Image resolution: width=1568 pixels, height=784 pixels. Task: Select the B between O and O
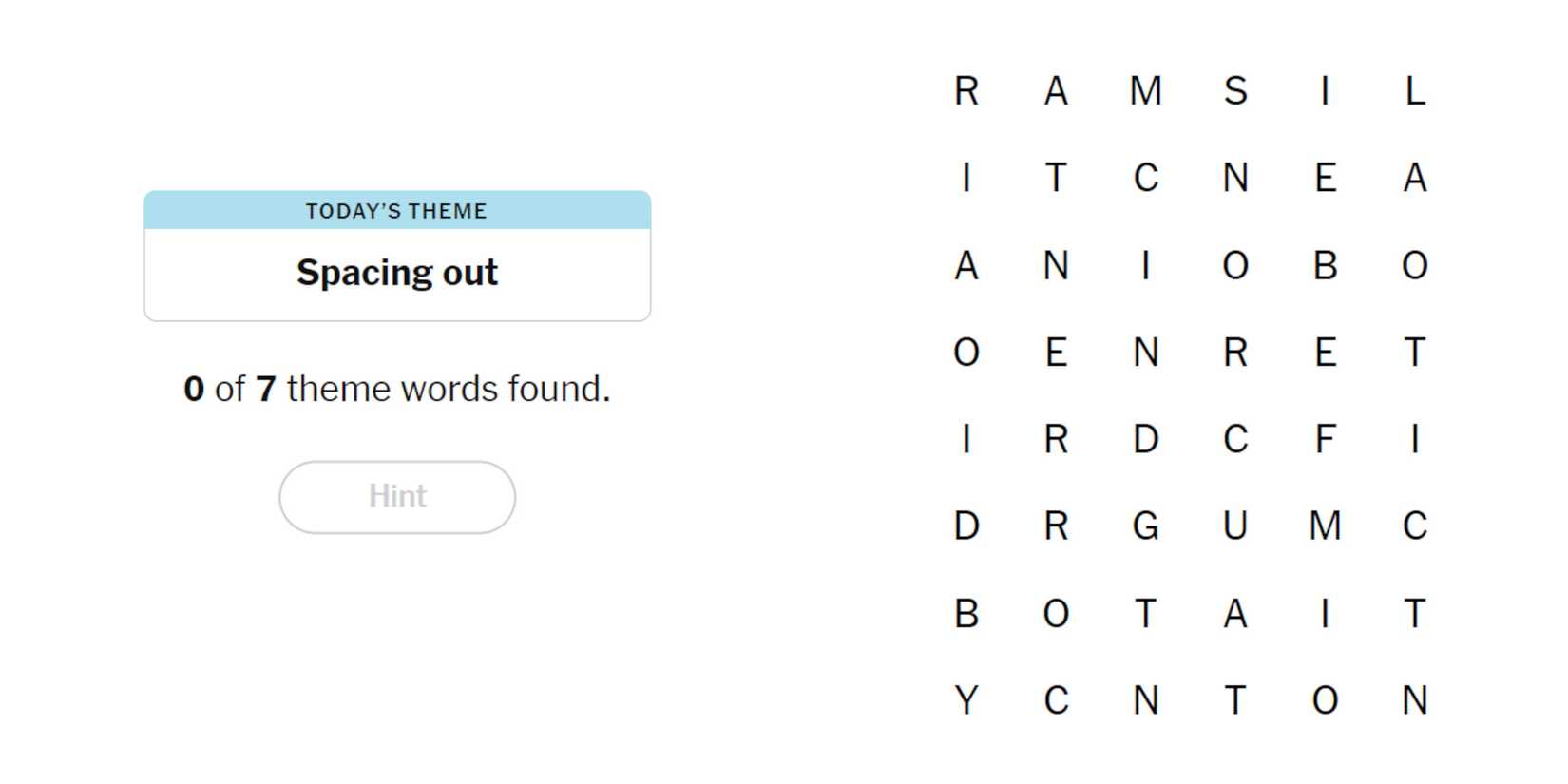[x=1325, y=265]
